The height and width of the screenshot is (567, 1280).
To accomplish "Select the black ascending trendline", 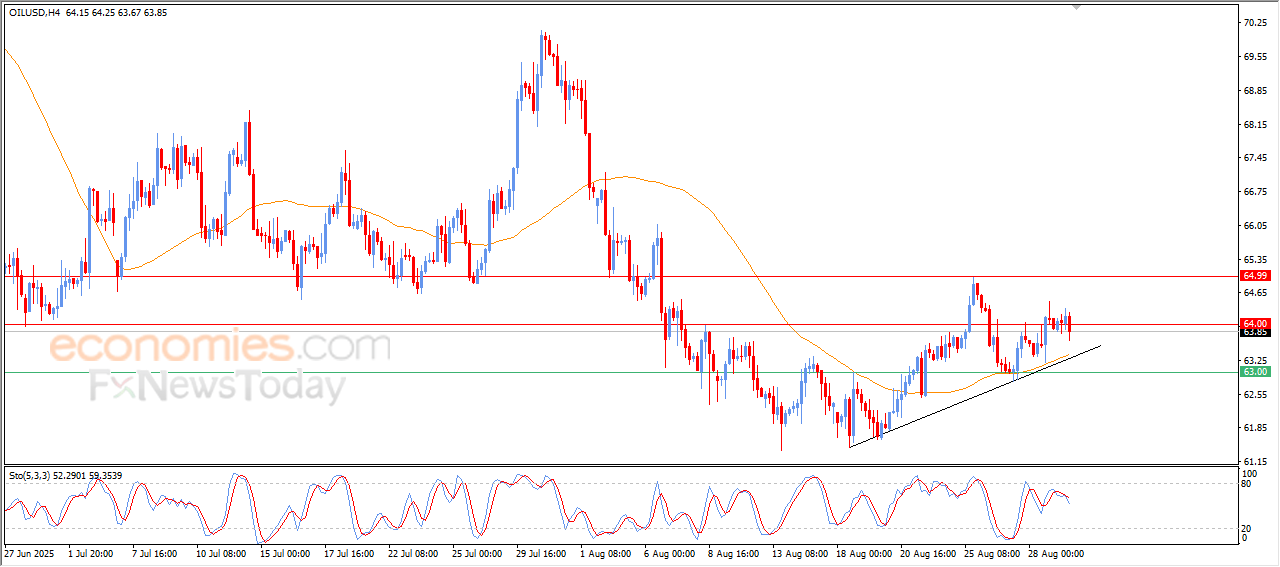I will click(975, 396).
